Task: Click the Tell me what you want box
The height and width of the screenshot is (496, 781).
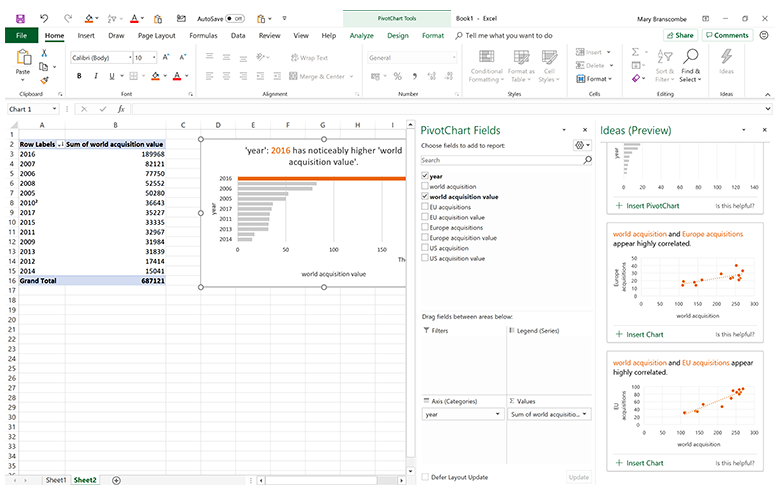Action: click(508, 36)
